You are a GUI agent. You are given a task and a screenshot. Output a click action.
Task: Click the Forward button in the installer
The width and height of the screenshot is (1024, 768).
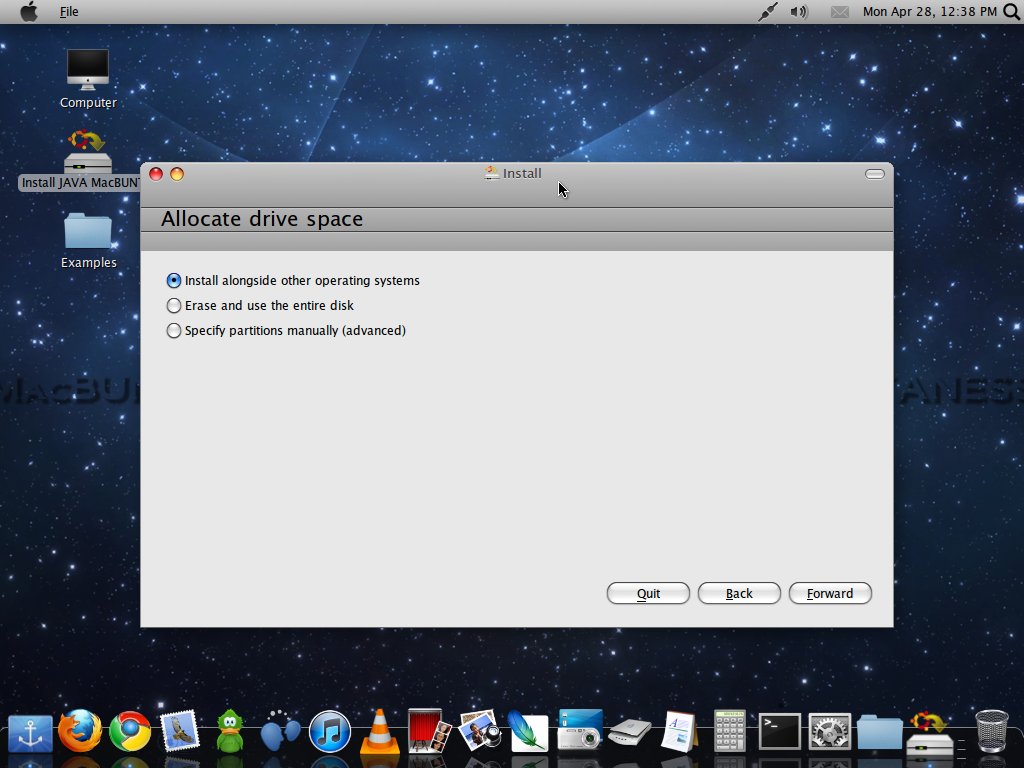830,593
